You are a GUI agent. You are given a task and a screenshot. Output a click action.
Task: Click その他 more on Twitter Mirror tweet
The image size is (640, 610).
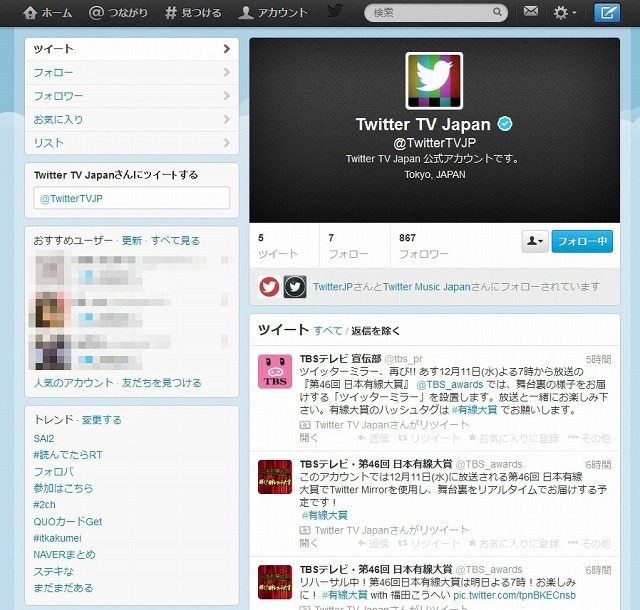pyautogui.click(x=589, y=543)
